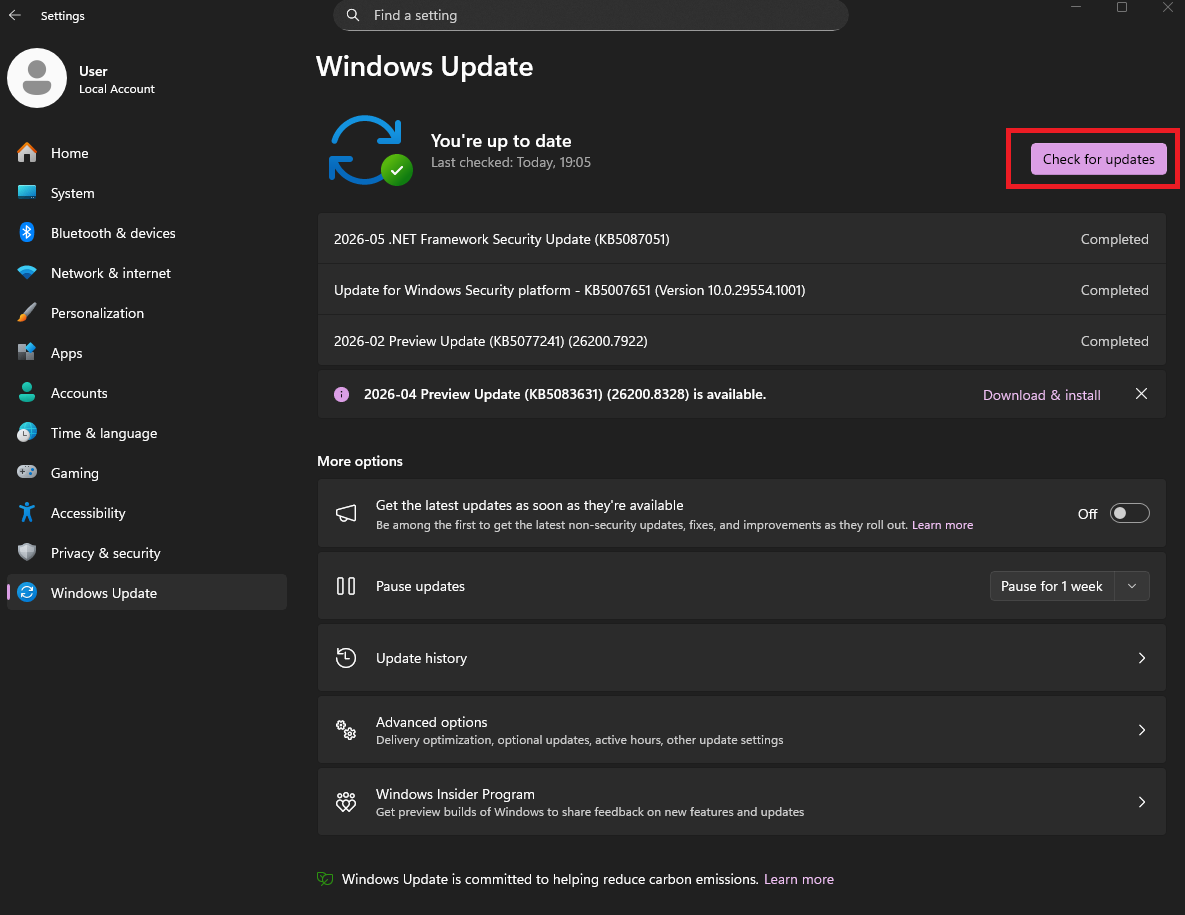Click the megaphone icon for latest updates
Screen dimensions: 1185x915
tap(346, 514)
